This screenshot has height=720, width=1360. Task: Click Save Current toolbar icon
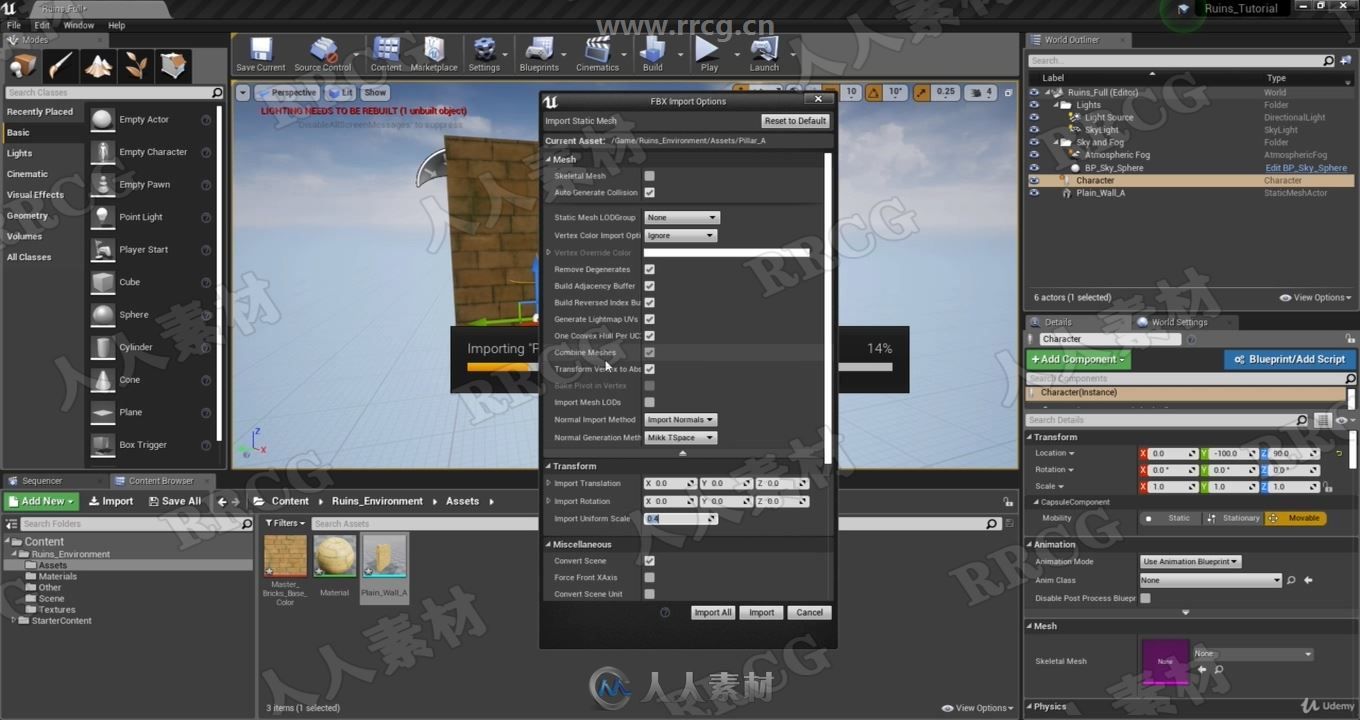(261, 54)
